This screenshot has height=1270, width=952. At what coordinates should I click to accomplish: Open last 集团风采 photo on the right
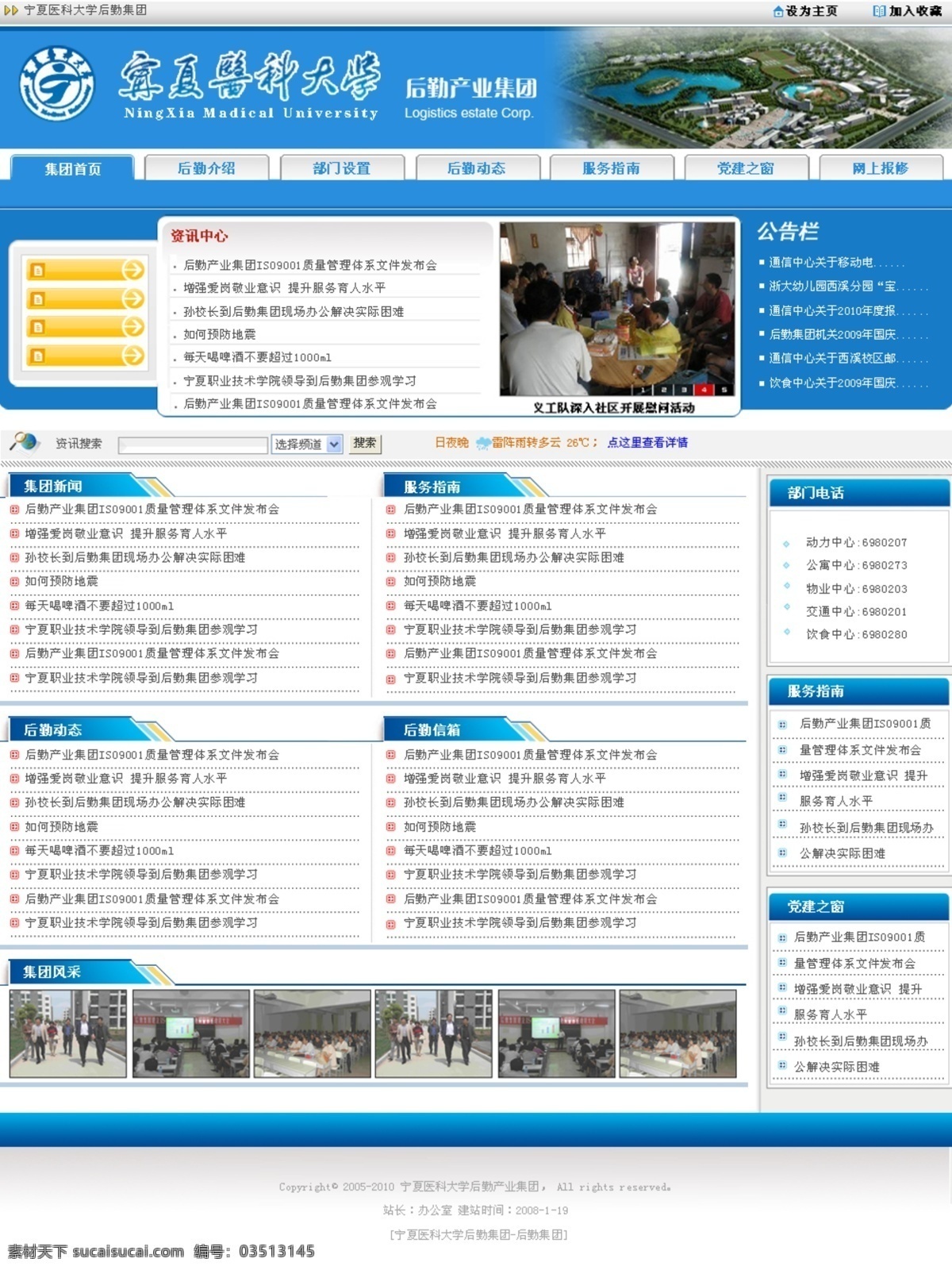click(678, 1033)
